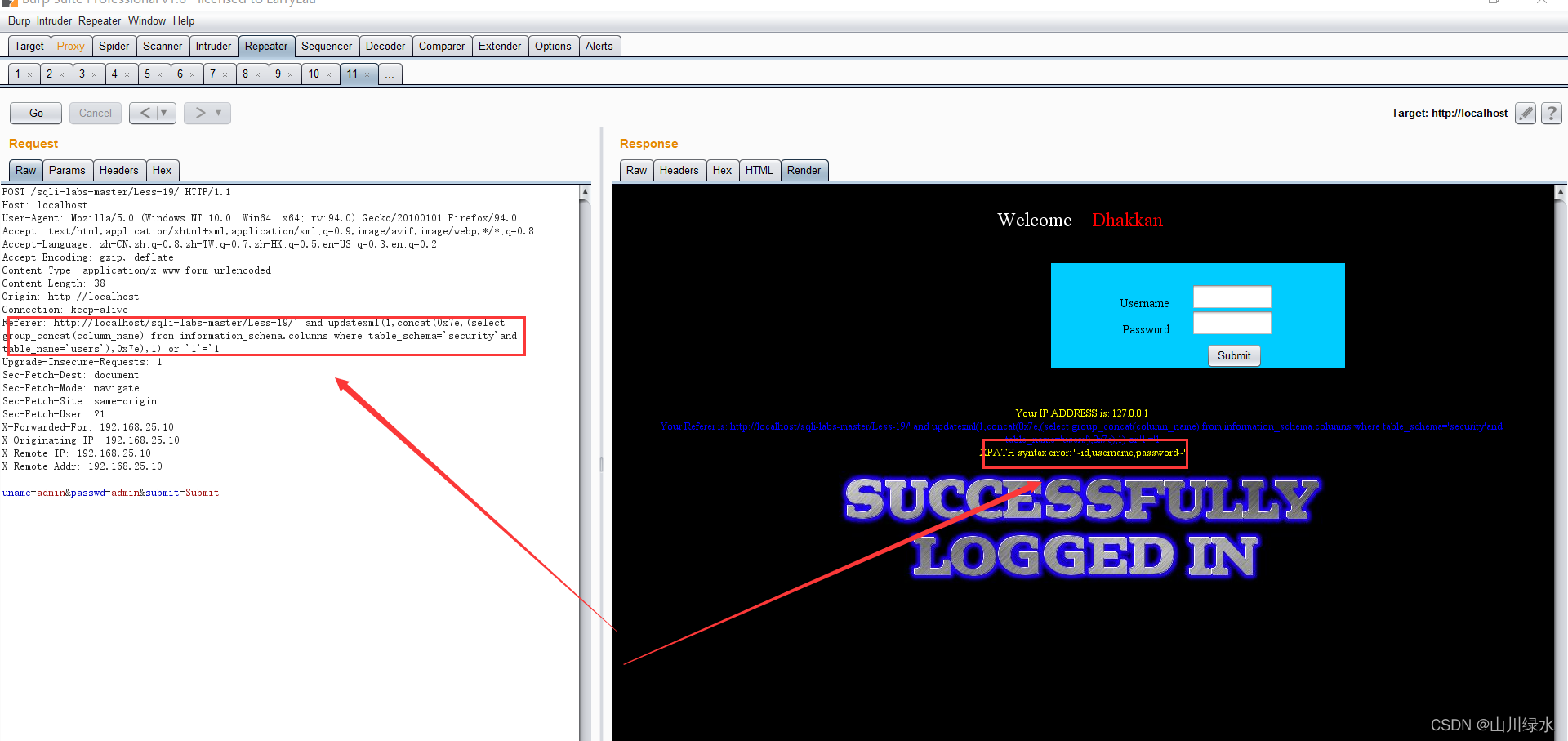1568x741 pixels.
Task: Go to the next request with the forward arrow
Action: pos(199,113)
